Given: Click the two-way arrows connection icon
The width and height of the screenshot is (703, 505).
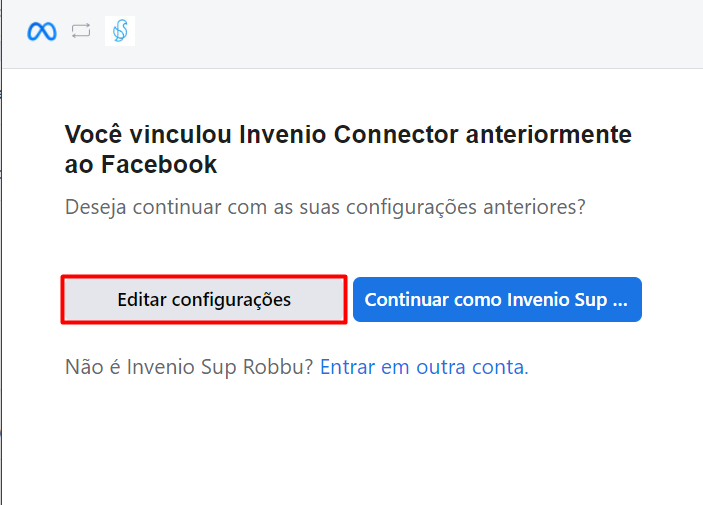Looking at the screenshot, I should [x=81, y=32].
